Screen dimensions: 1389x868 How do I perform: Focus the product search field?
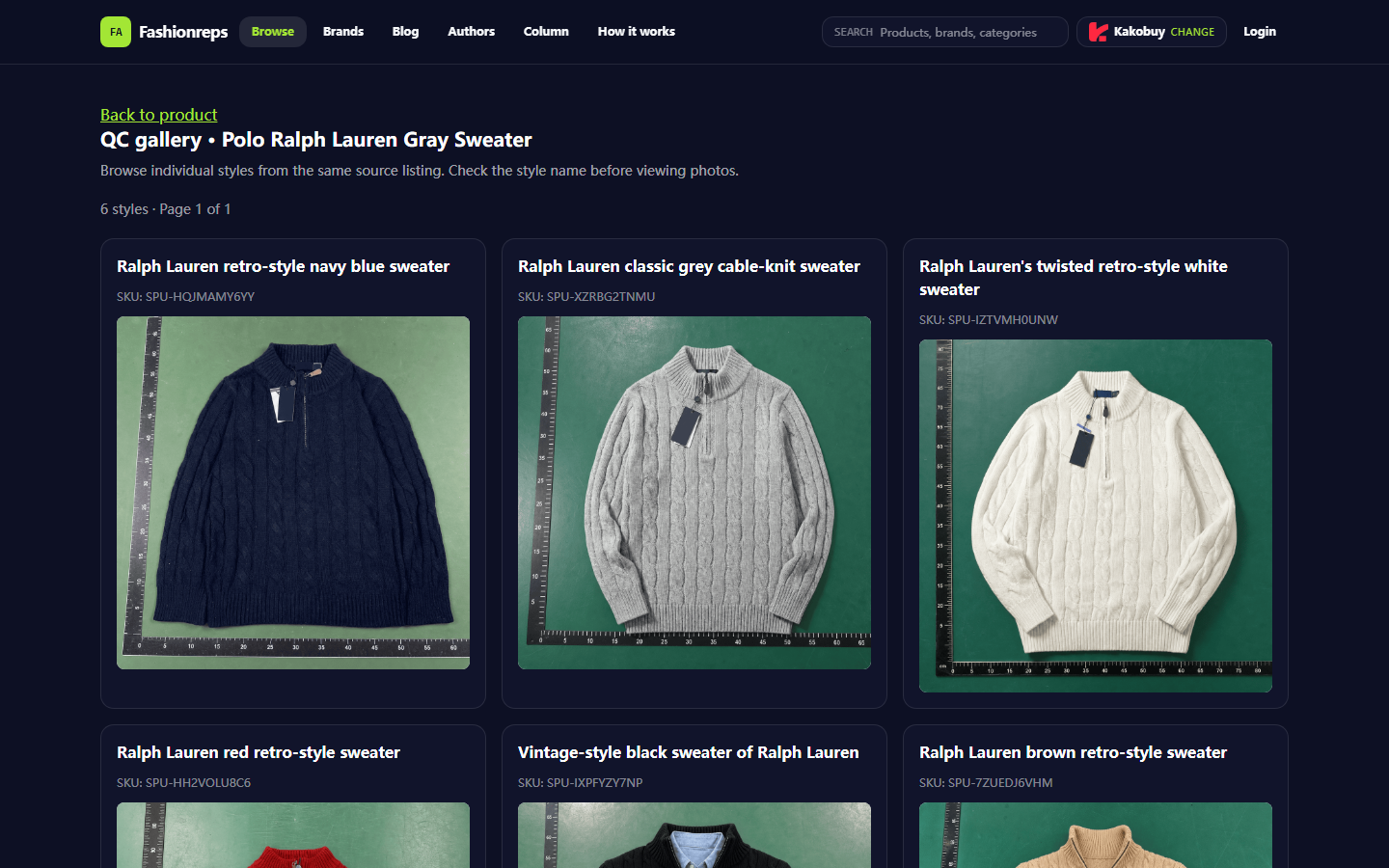[x=945, y=32]
